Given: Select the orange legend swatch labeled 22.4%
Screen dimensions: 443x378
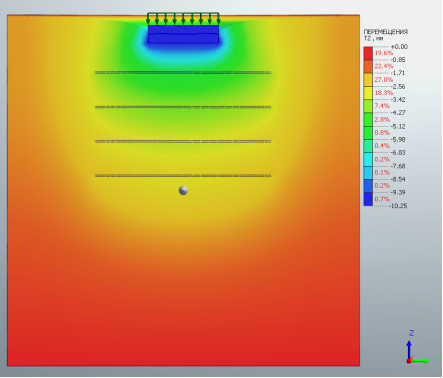Looking at the screenshot, I should pyautogui.click(x=368, y=67).
